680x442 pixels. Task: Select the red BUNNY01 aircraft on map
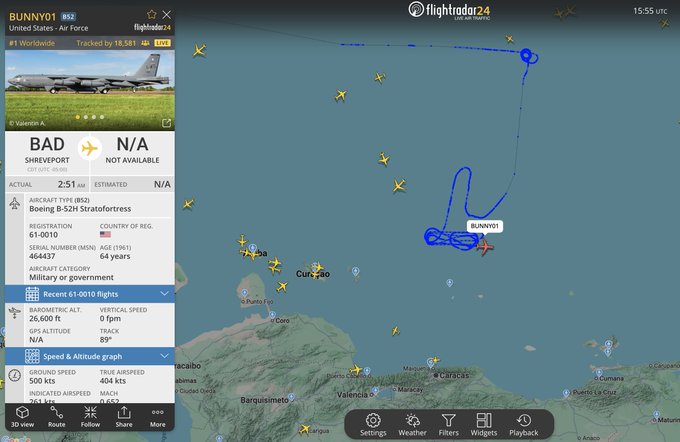[x=485, y=247]
